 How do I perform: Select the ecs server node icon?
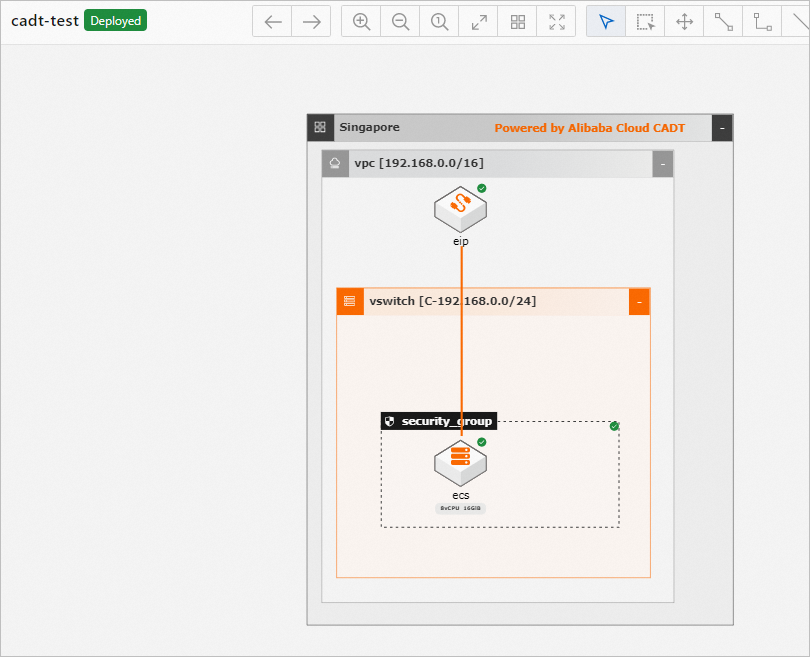460,463
